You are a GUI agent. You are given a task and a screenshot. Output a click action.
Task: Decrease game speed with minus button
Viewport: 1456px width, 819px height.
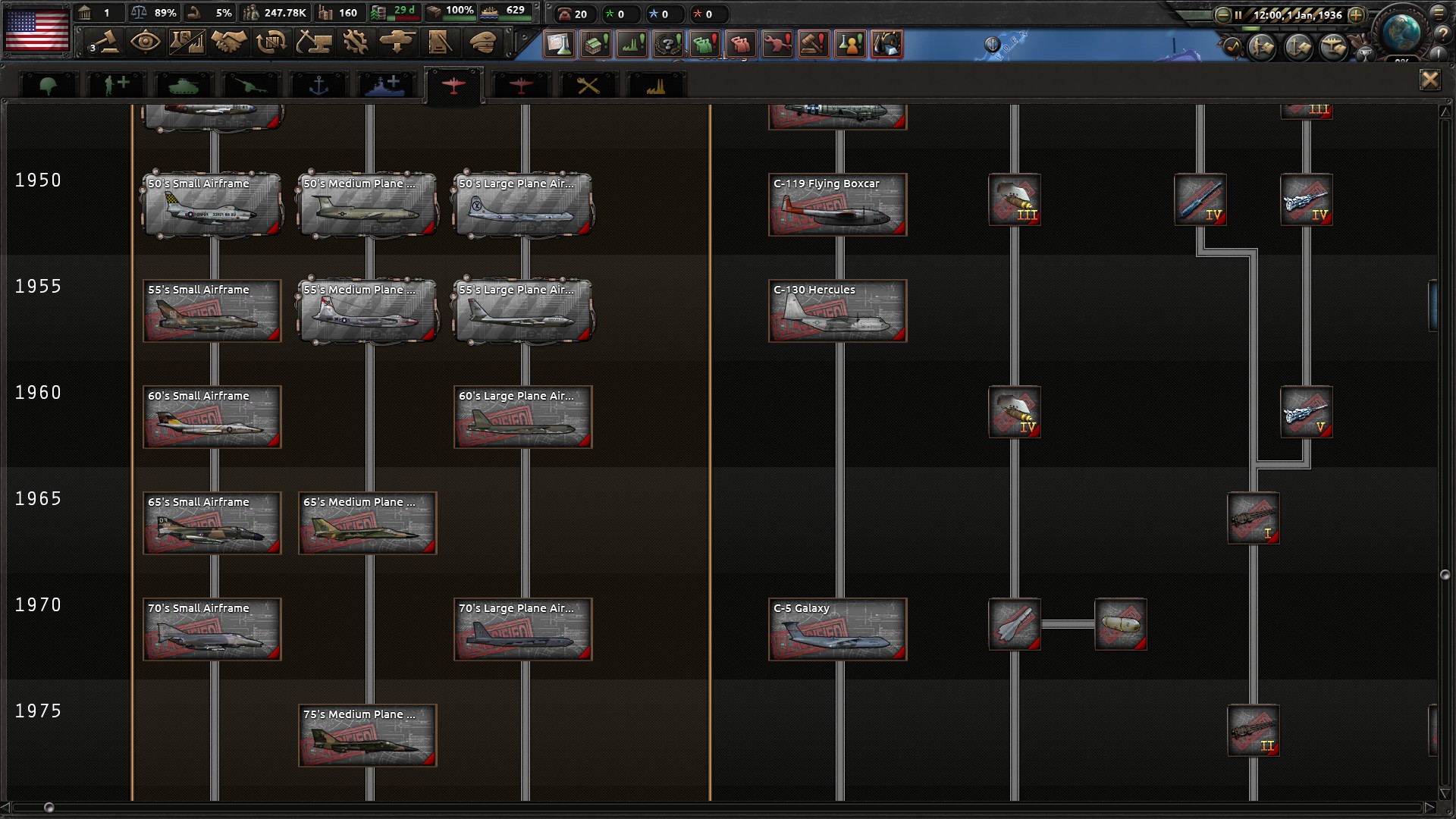1222,14
